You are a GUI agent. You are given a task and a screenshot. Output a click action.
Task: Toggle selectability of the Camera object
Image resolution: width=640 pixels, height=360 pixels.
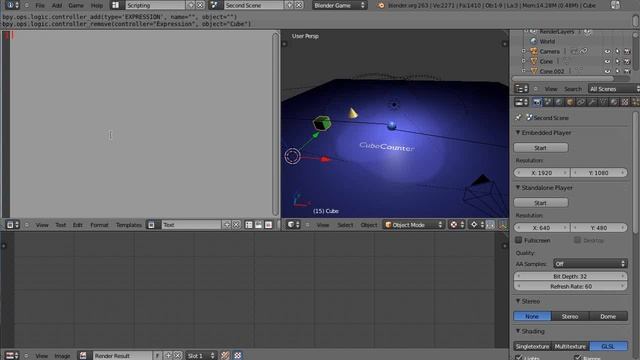click(618, 51)
